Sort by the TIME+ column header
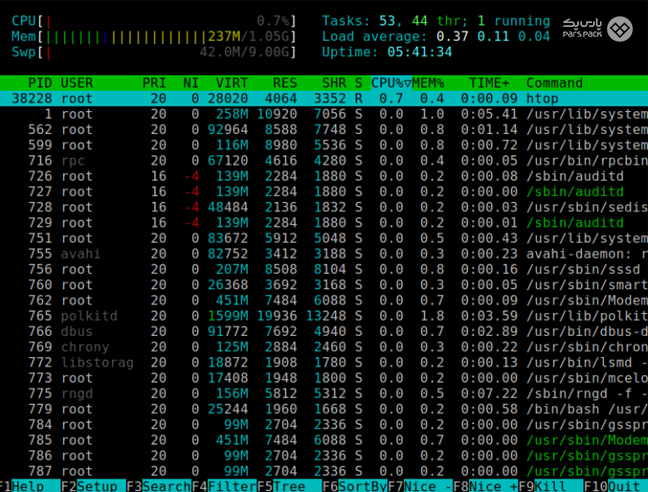The height and width of the screenshot is (492, 648). 489,83
